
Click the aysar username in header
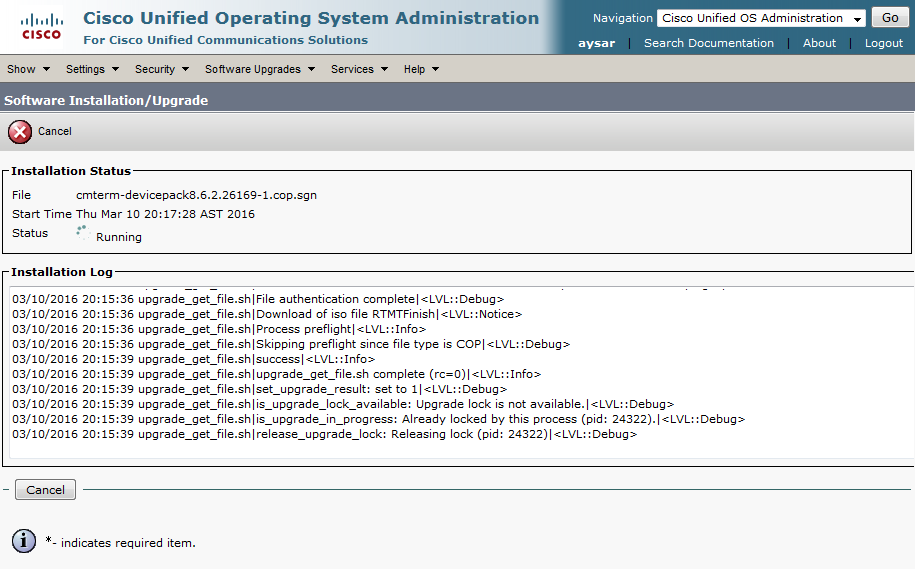(x=596, y=43)
